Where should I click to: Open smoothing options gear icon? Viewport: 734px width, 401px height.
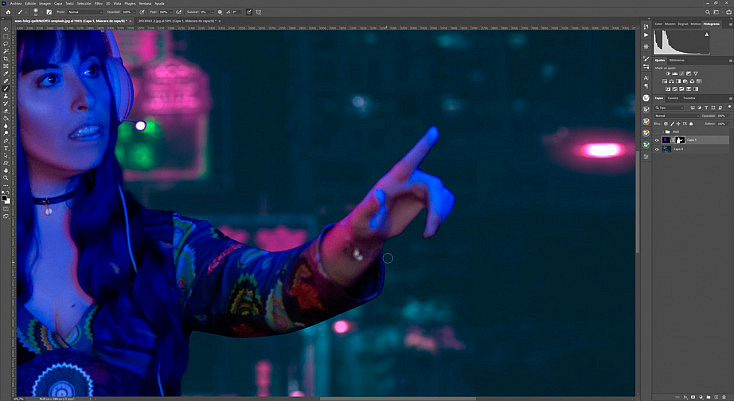pos(220,12)
